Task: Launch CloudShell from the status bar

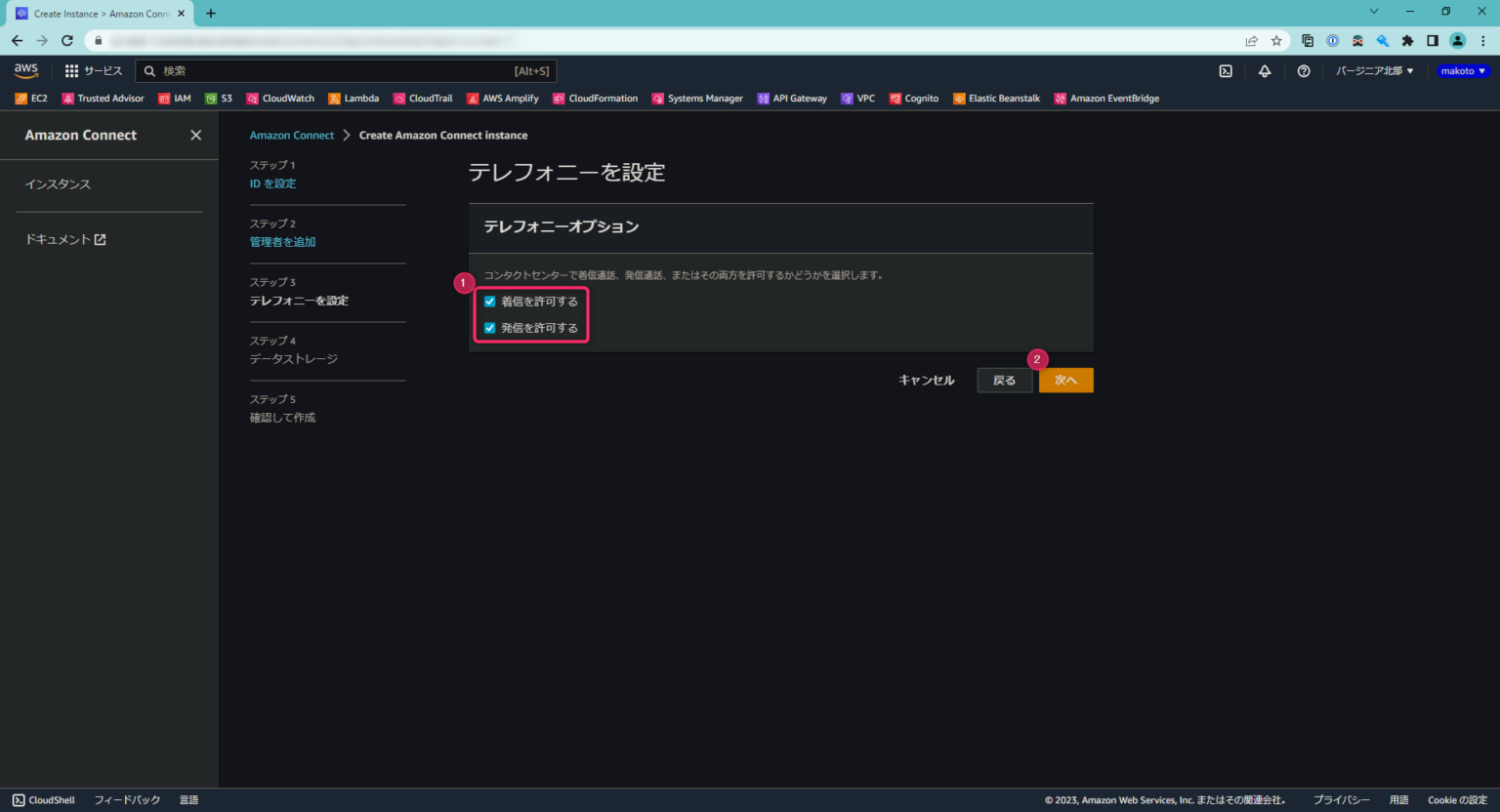Action: coord(43,799)
